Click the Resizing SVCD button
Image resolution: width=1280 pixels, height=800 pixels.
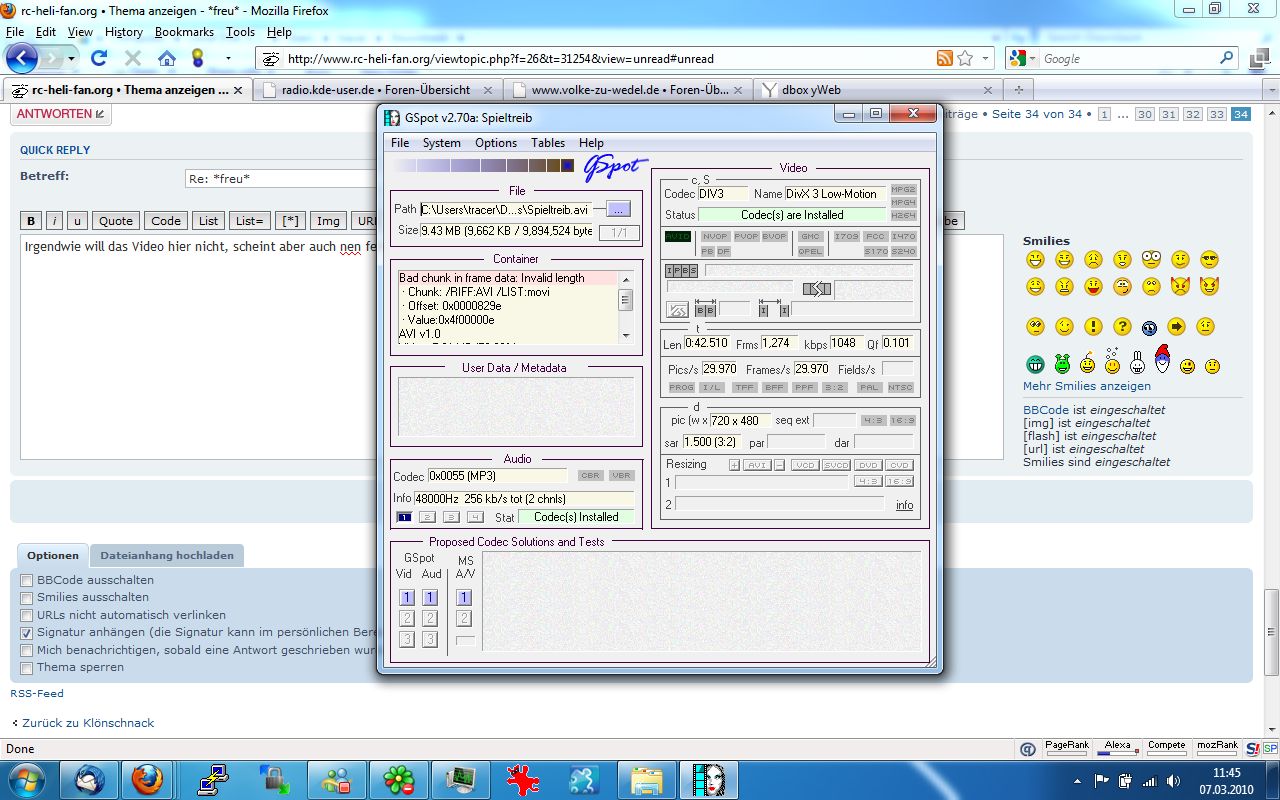point(835,465)
